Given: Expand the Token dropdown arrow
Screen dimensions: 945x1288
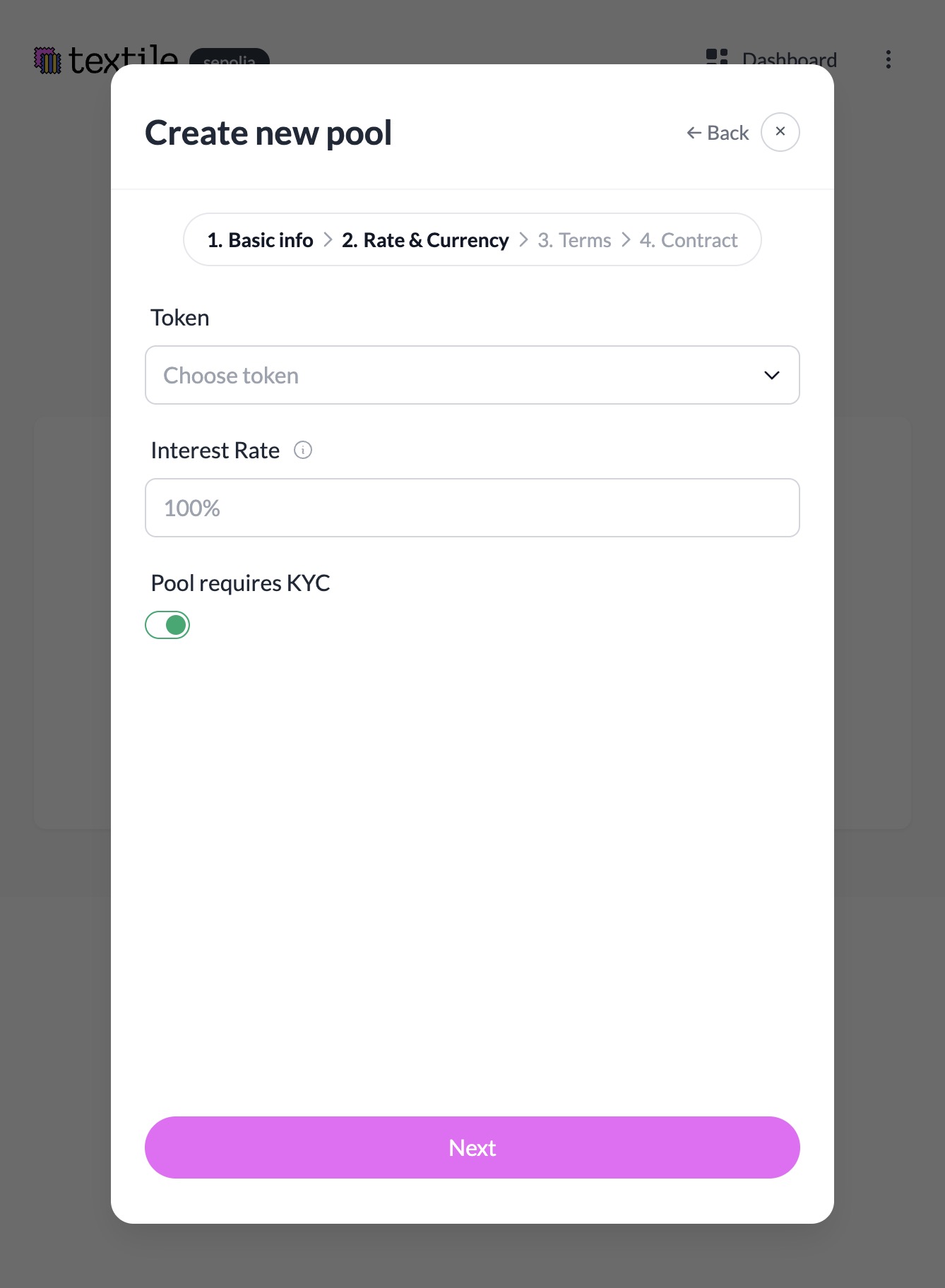Looking at the screenshot, I should point(772,375).
